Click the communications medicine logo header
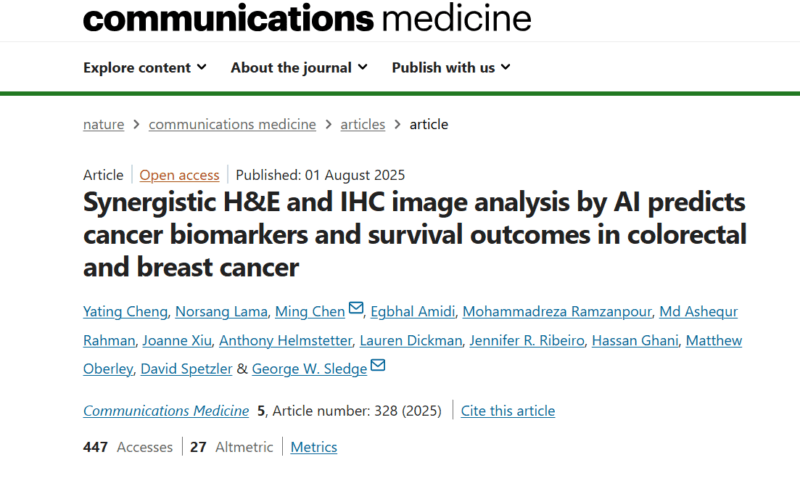Screen dimensions: 800x481 coord(307,18)
